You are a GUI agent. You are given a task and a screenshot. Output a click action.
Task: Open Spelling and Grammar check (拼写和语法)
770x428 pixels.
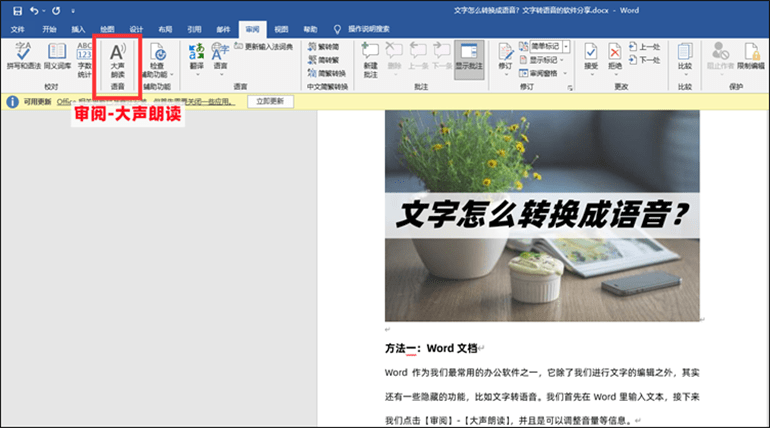[25, 57]
